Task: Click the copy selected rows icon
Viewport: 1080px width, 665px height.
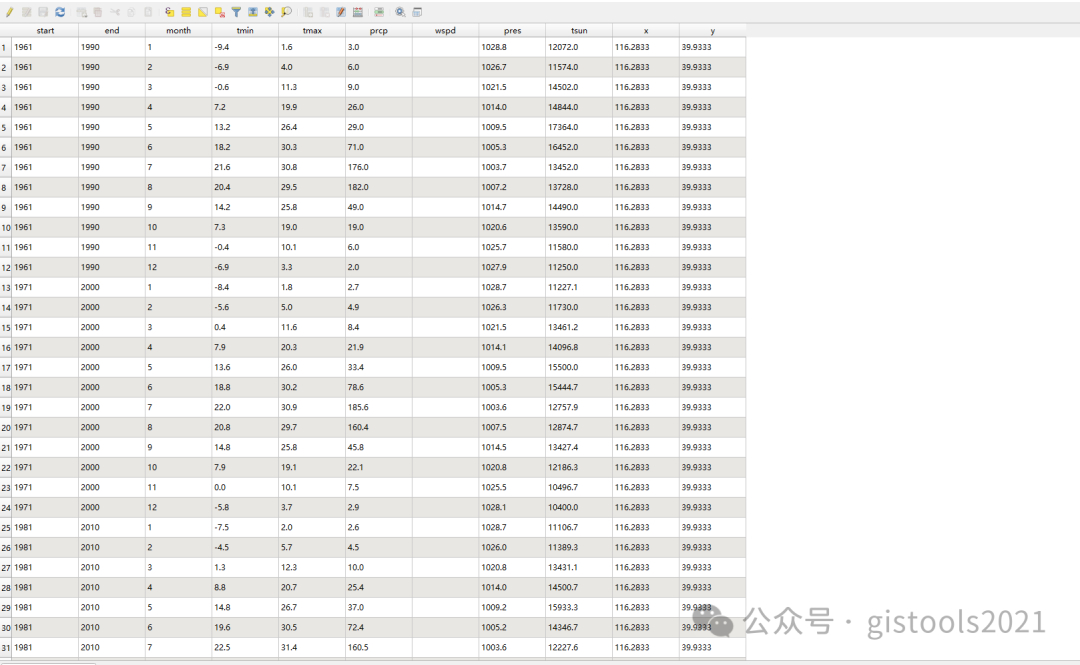Action: coord(131,12)
